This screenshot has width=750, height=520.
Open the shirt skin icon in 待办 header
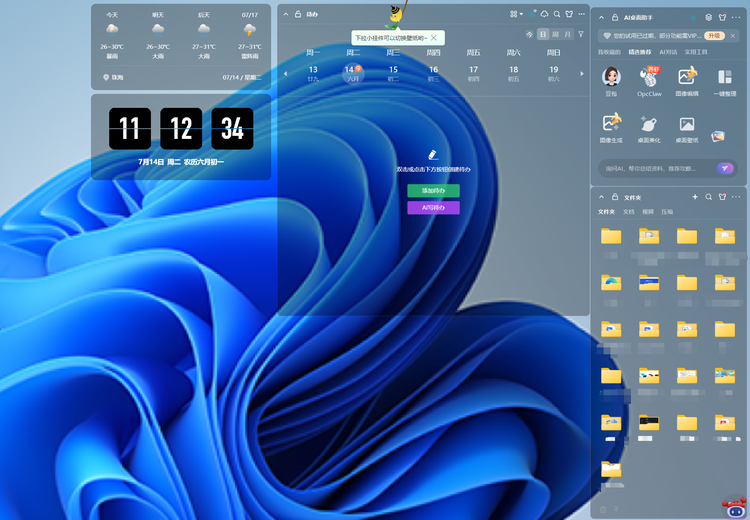coord(569,14)
